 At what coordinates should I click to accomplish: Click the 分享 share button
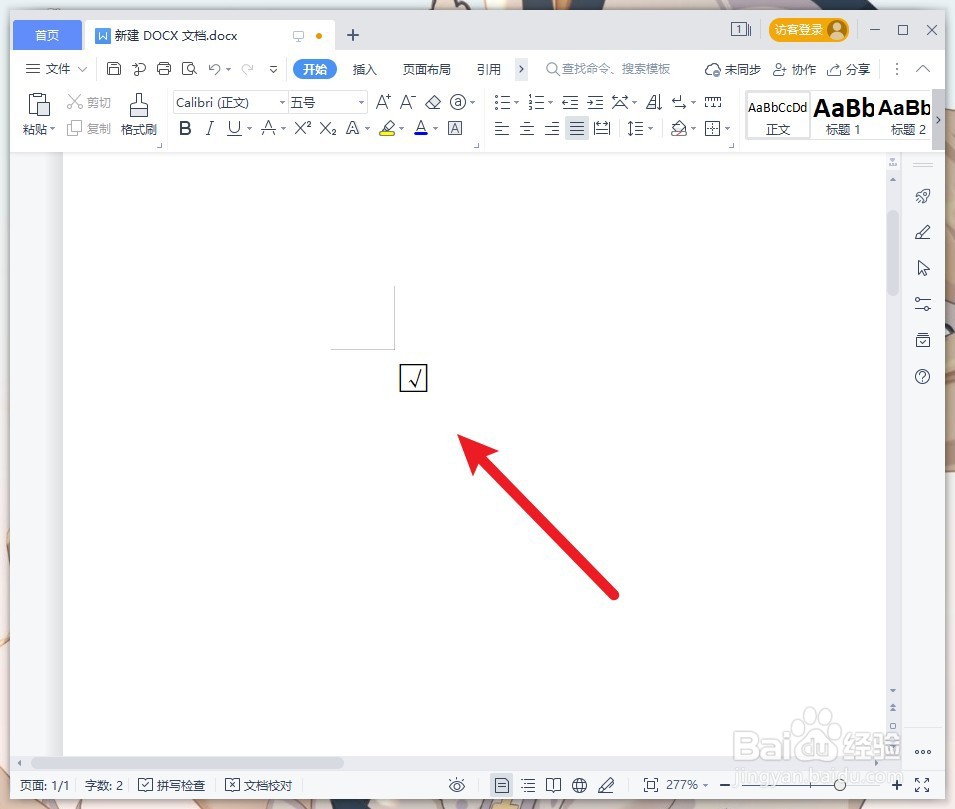point(848,69)
